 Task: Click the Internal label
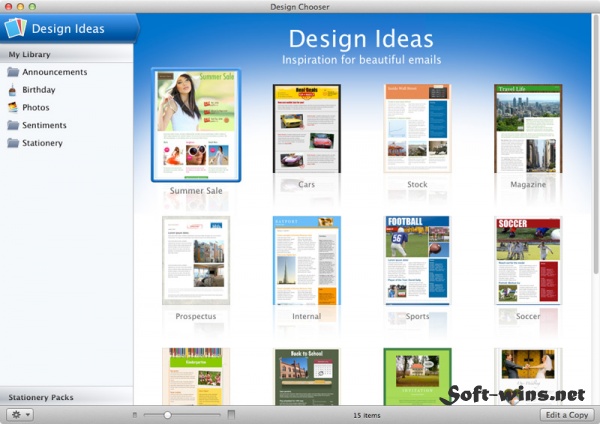pyautogui.click(x=307, y=316)
